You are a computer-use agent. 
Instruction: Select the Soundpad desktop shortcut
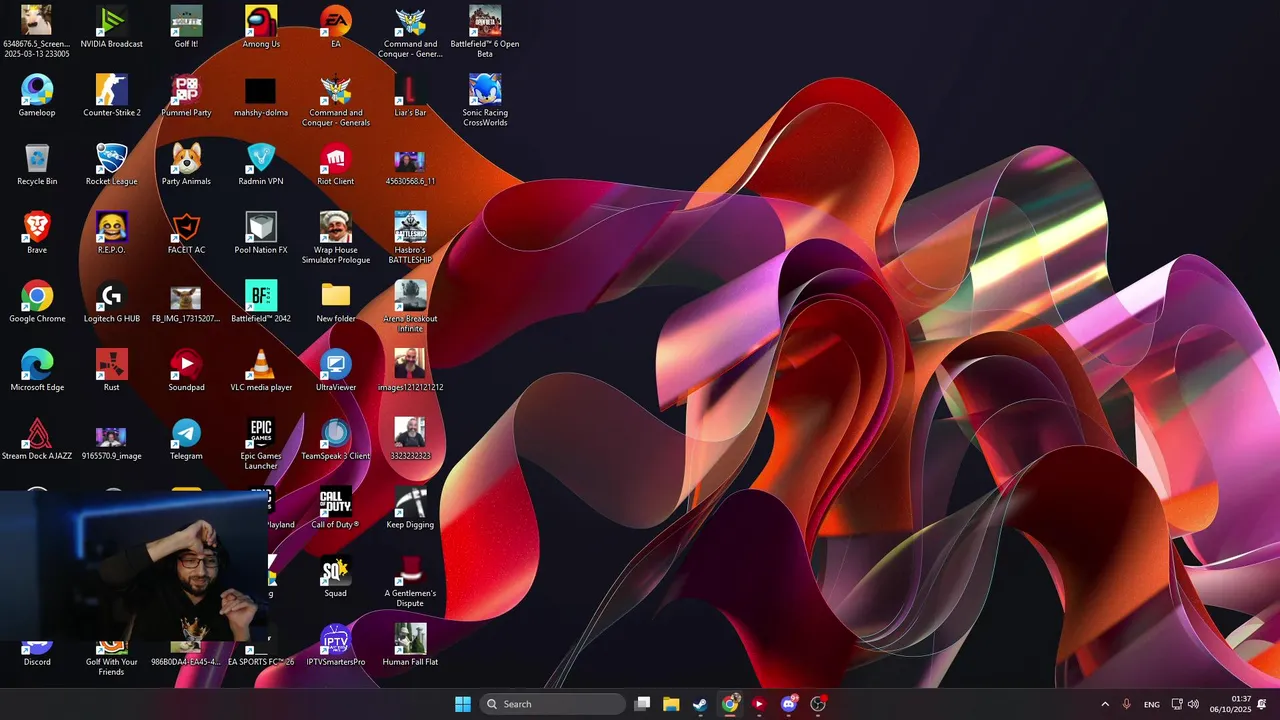[x=186, y=371]
